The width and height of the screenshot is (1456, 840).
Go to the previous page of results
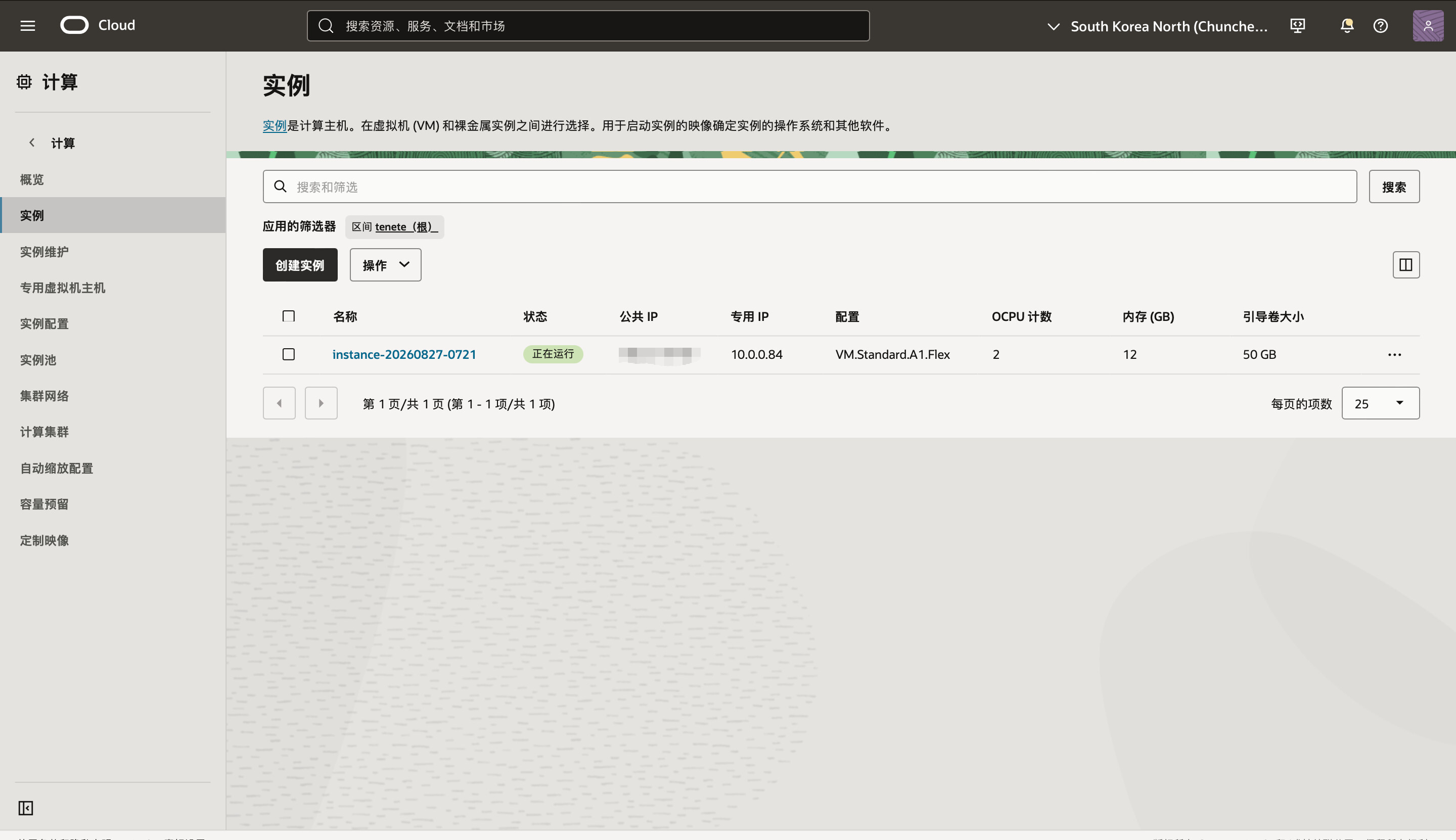(x=279, y=403)
